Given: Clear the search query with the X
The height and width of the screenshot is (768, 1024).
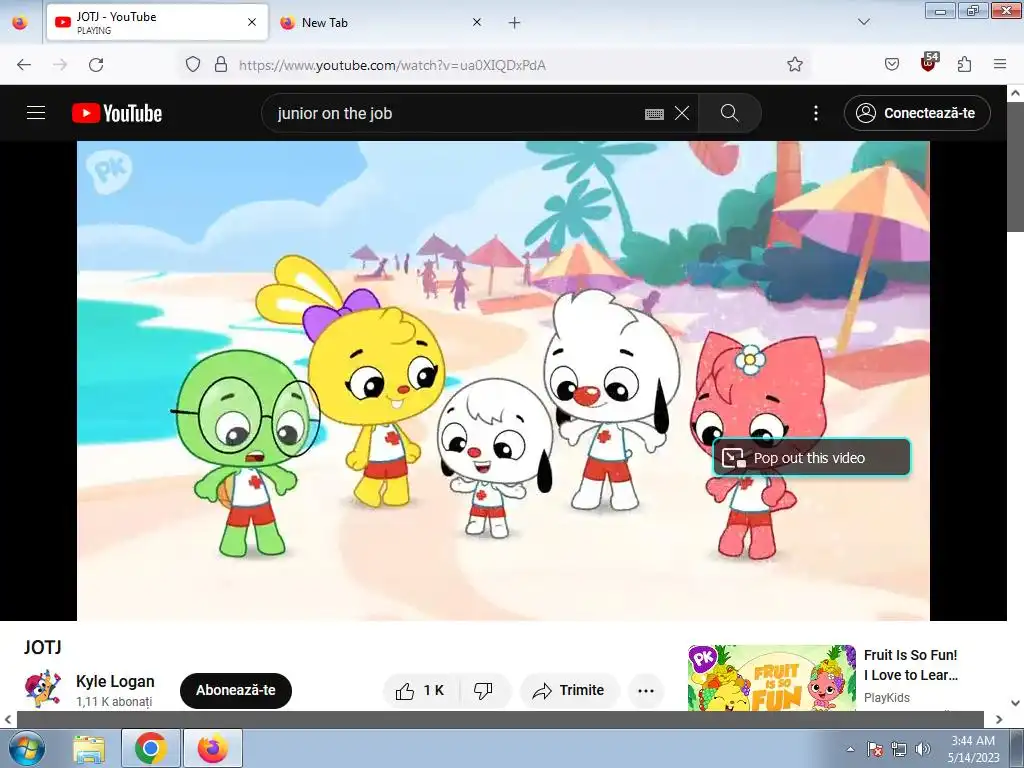Looking at the screenshot, I should [x=682, y=113].
